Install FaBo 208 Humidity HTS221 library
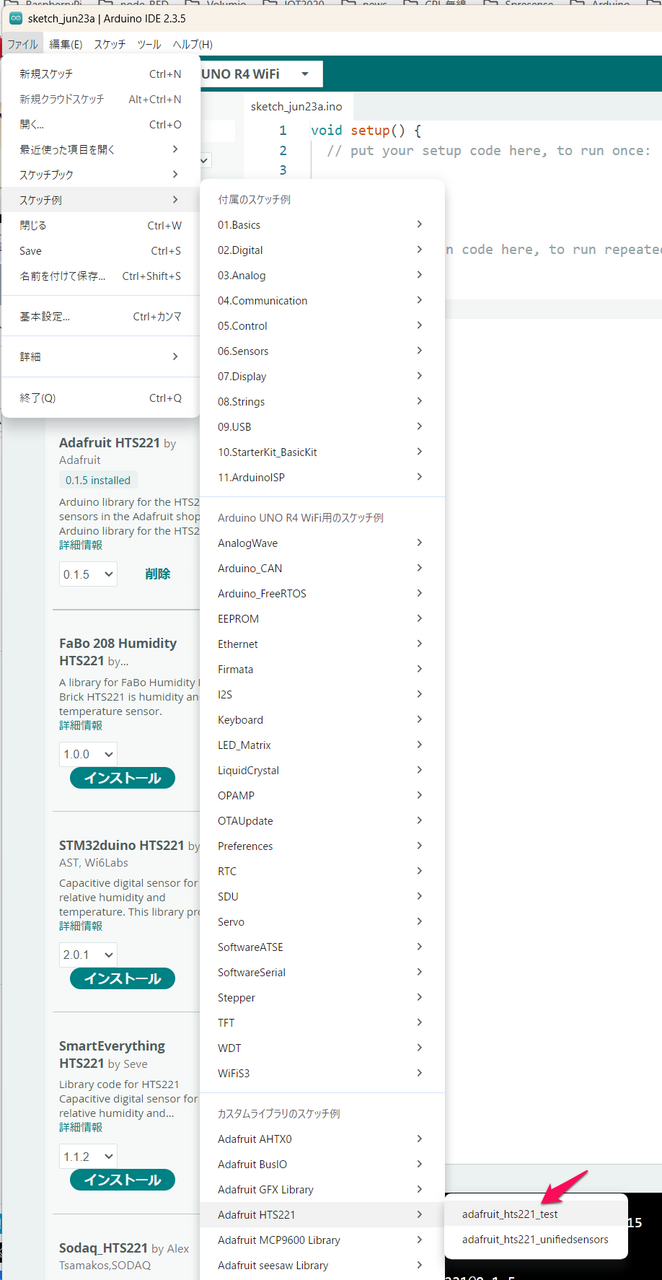 (122, 778)
